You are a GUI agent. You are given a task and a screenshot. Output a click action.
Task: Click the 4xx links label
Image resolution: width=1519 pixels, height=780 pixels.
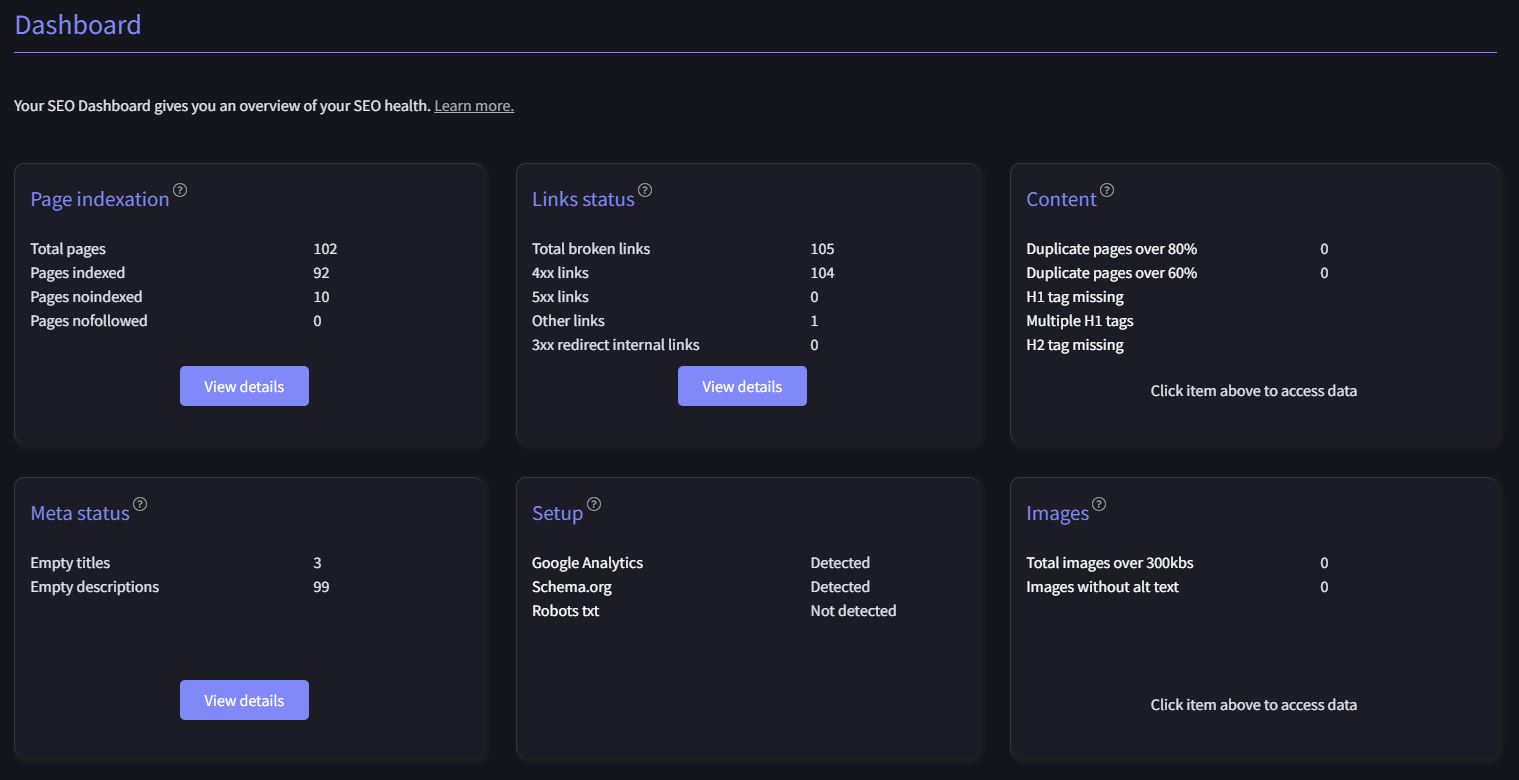(x=560, y=273)
